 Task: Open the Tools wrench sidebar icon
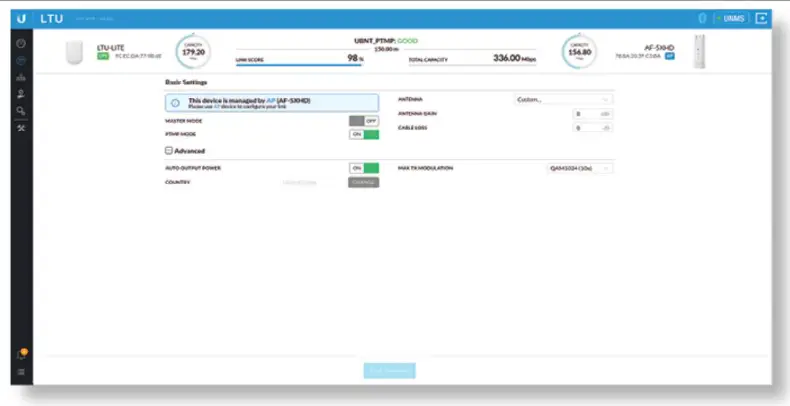pos(21,128)
